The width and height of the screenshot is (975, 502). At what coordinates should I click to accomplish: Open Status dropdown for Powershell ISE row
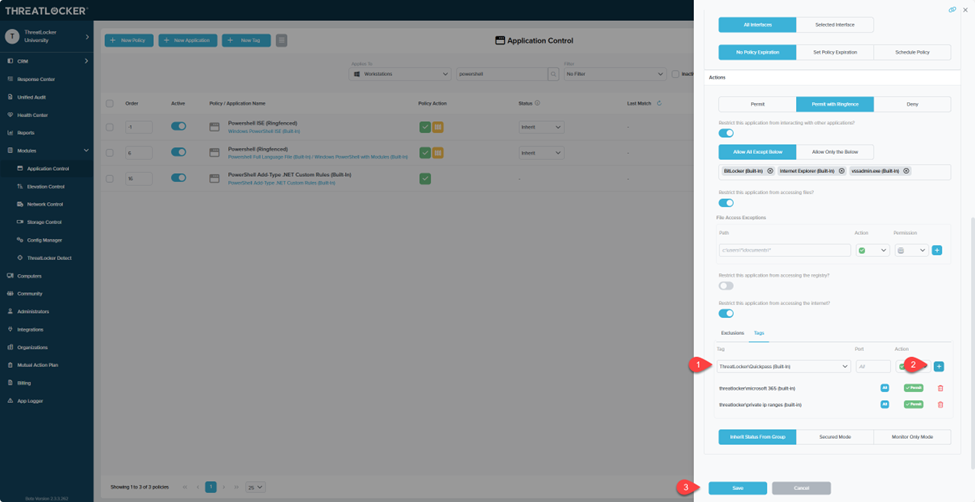click(541, 127)
